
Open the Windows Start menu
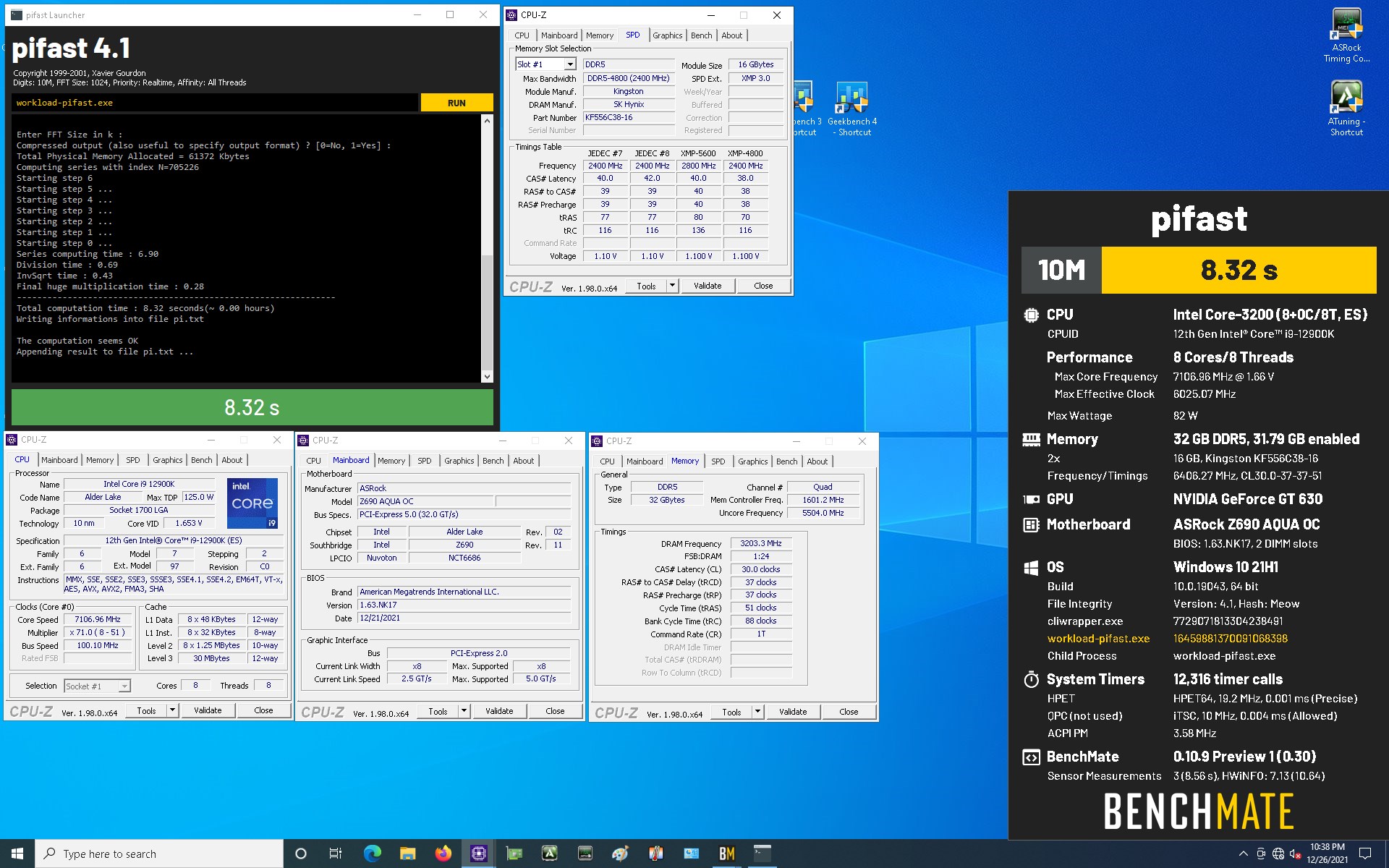coord(17,854)
